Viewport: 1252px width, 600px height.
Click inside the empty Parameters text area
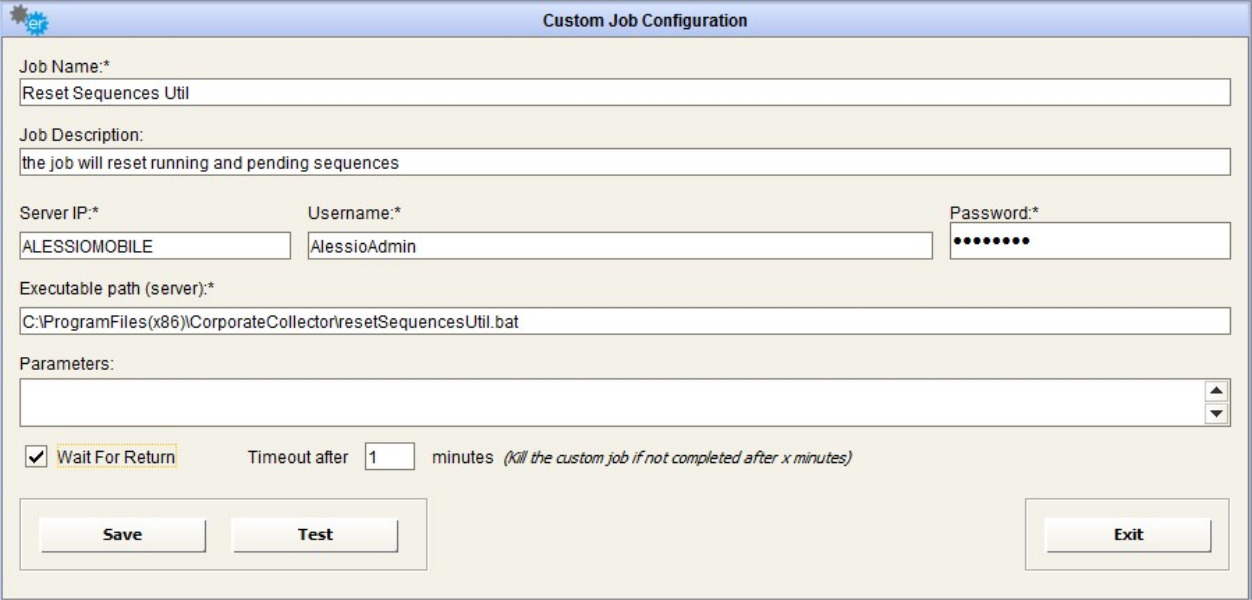pos(608,402)
